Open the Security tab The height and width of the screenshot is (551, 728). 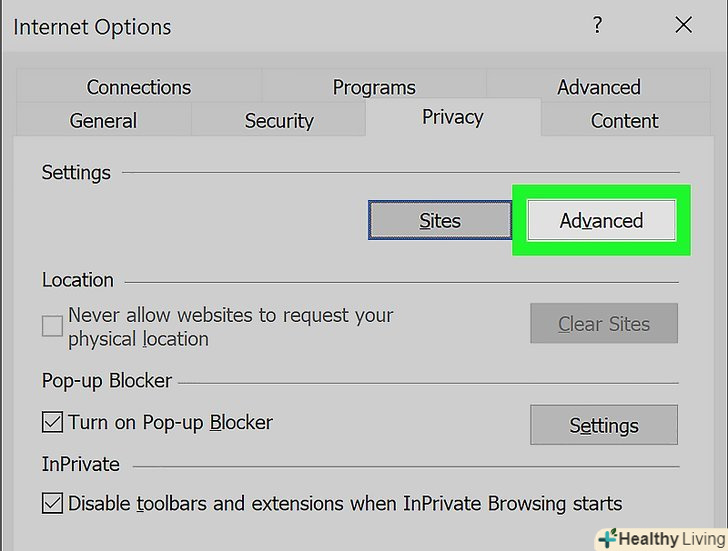279,121
